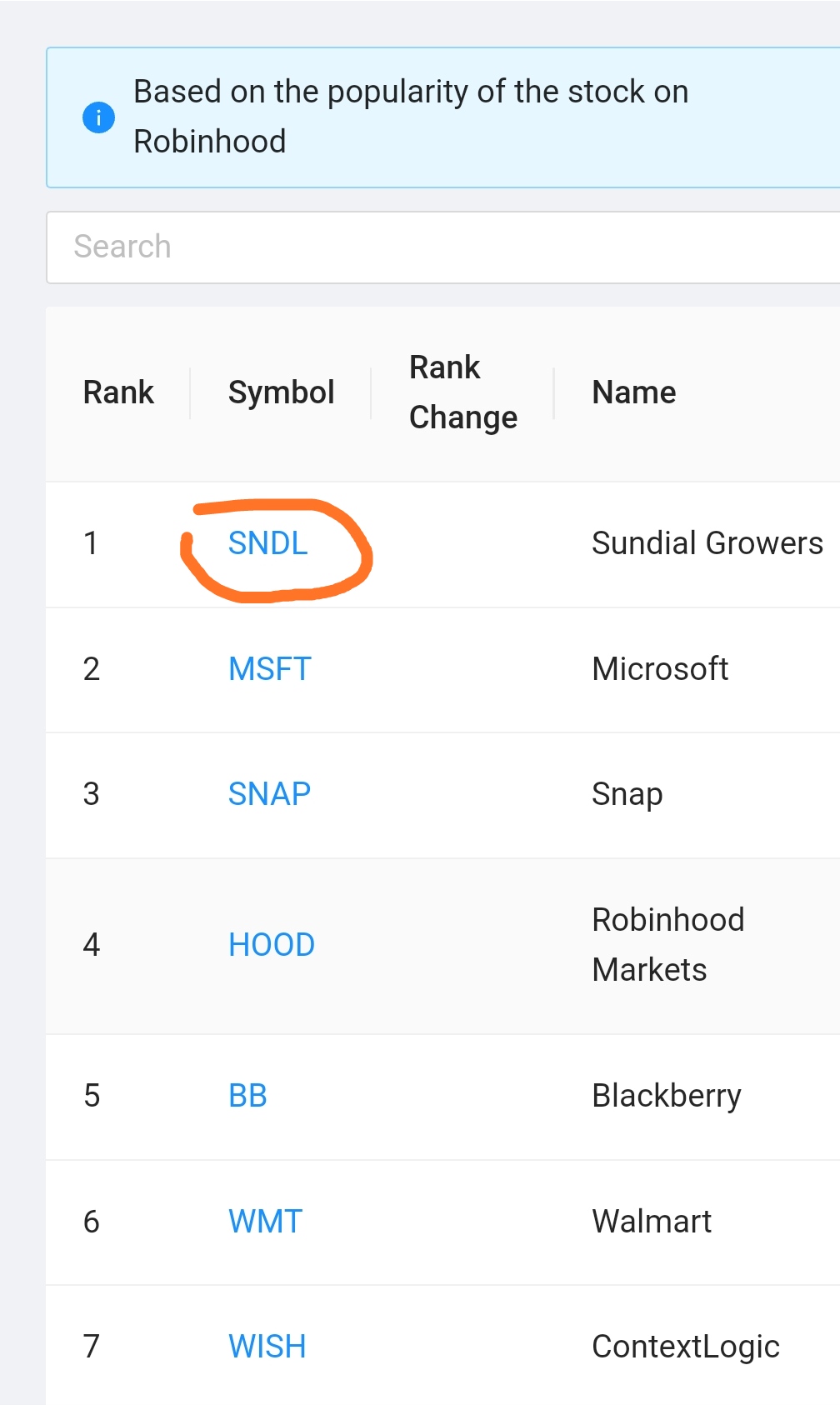Open the MSFT stock symbol link
Viewport: 840px width, 1405px height.
pos(269,669)
